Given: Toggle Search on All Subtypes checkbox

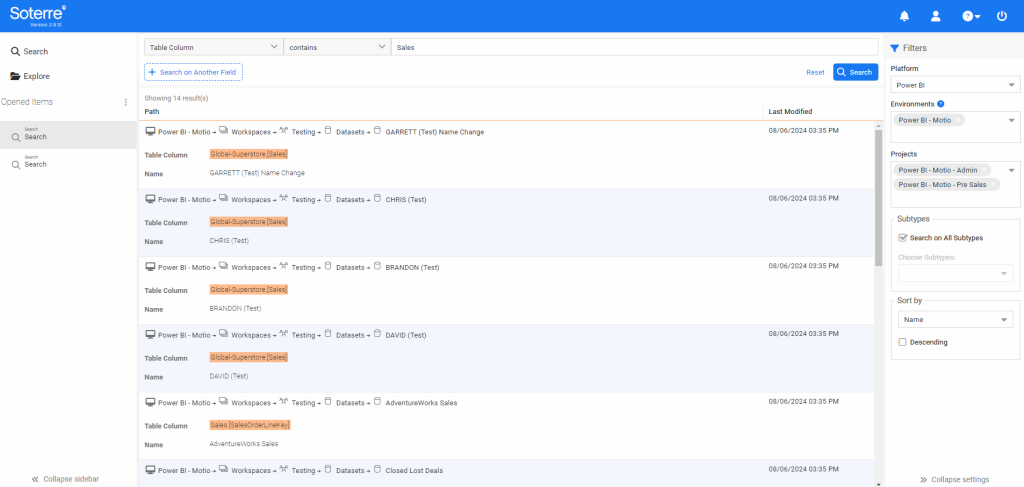Looking at the screenshot, I should pyautogui.click(x=903, y=238).
